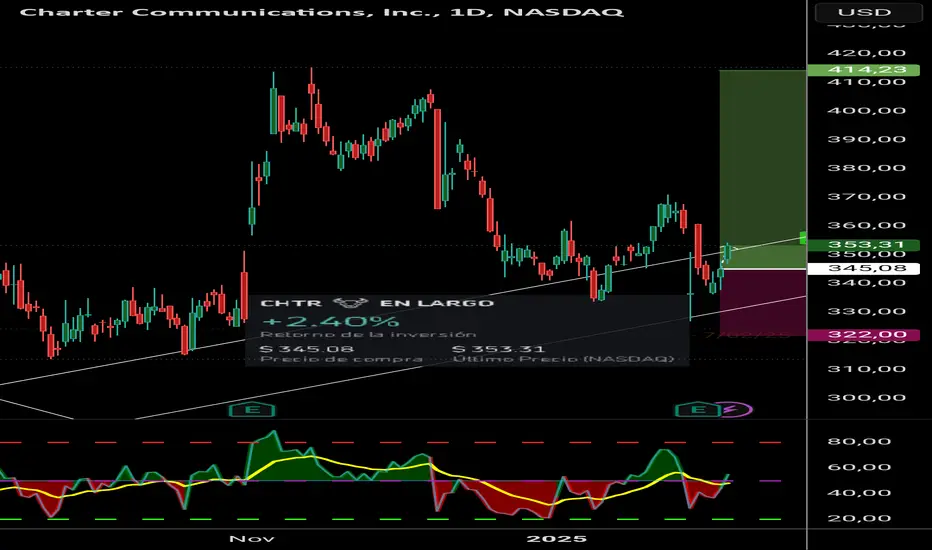Image resolution: width=932 pixels, height=550 pixels.
Task: Click the $ 345.08 purchase price value
Action: pyautogui.click(x=307, y=349)
